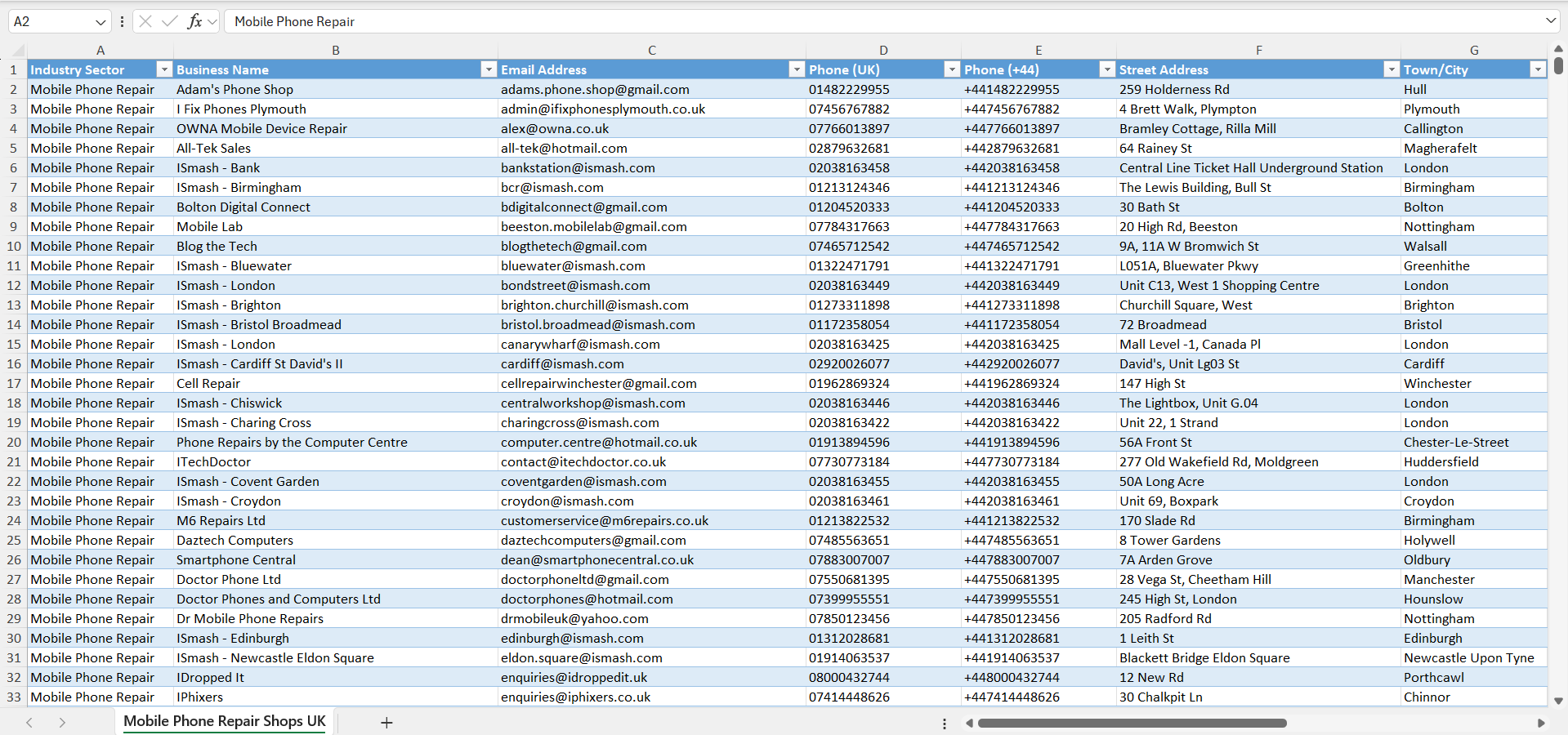
Task: Select column F header
Action: tap(1258, 50)
